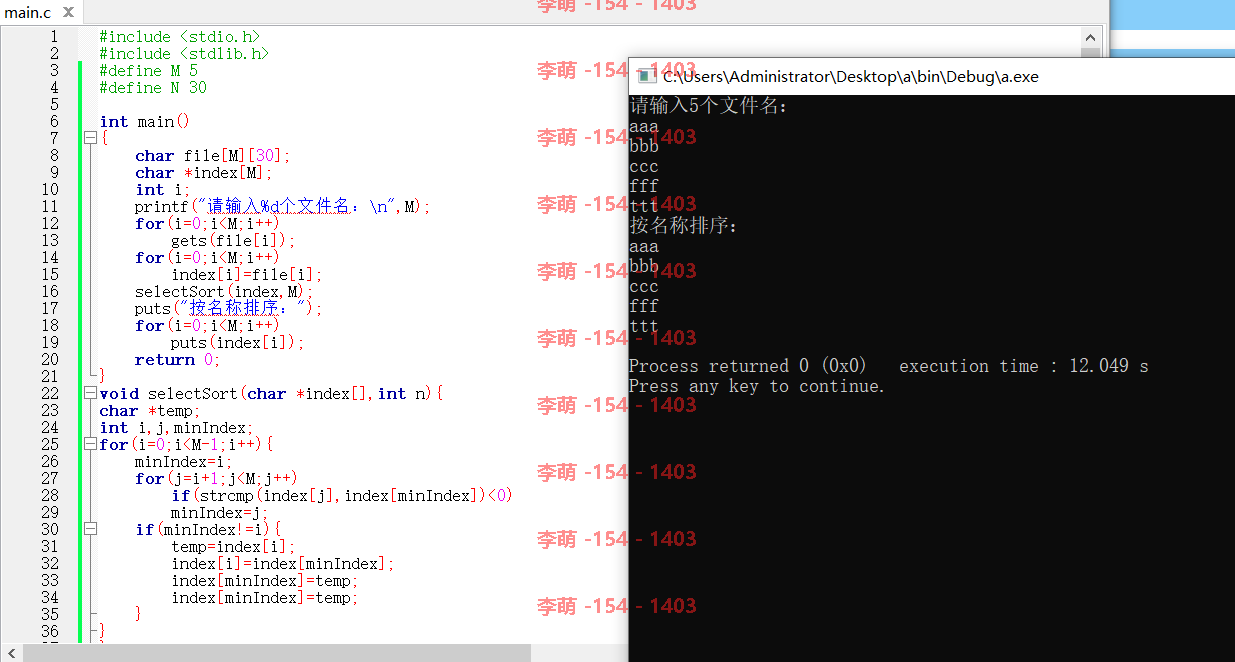Click 'Press any key to continue.' in console
This screenshot has height=662, width=1235.
pyautogui.click(x=757, y=386)
